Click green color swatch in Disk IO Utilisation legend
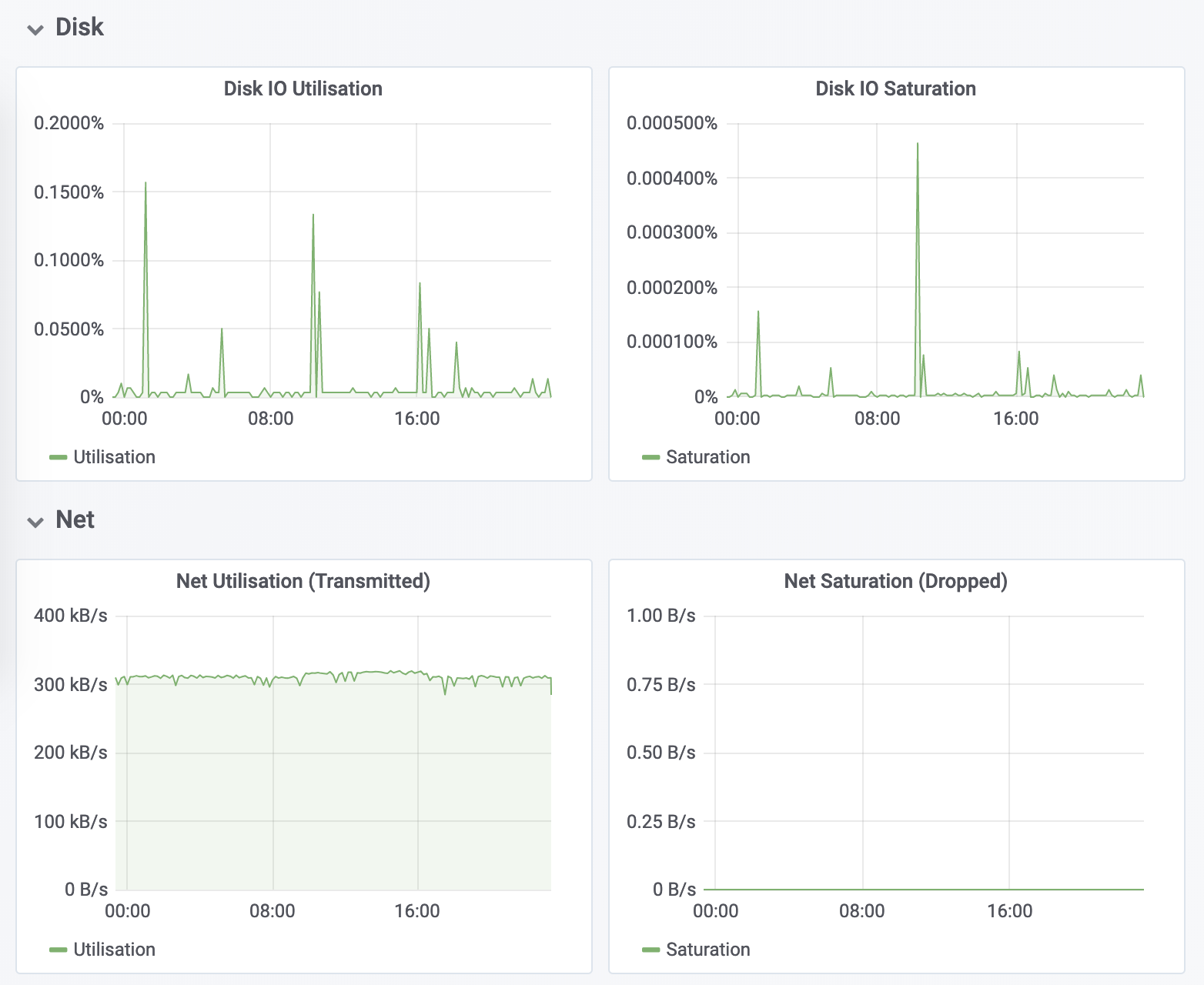 [59, 457]
